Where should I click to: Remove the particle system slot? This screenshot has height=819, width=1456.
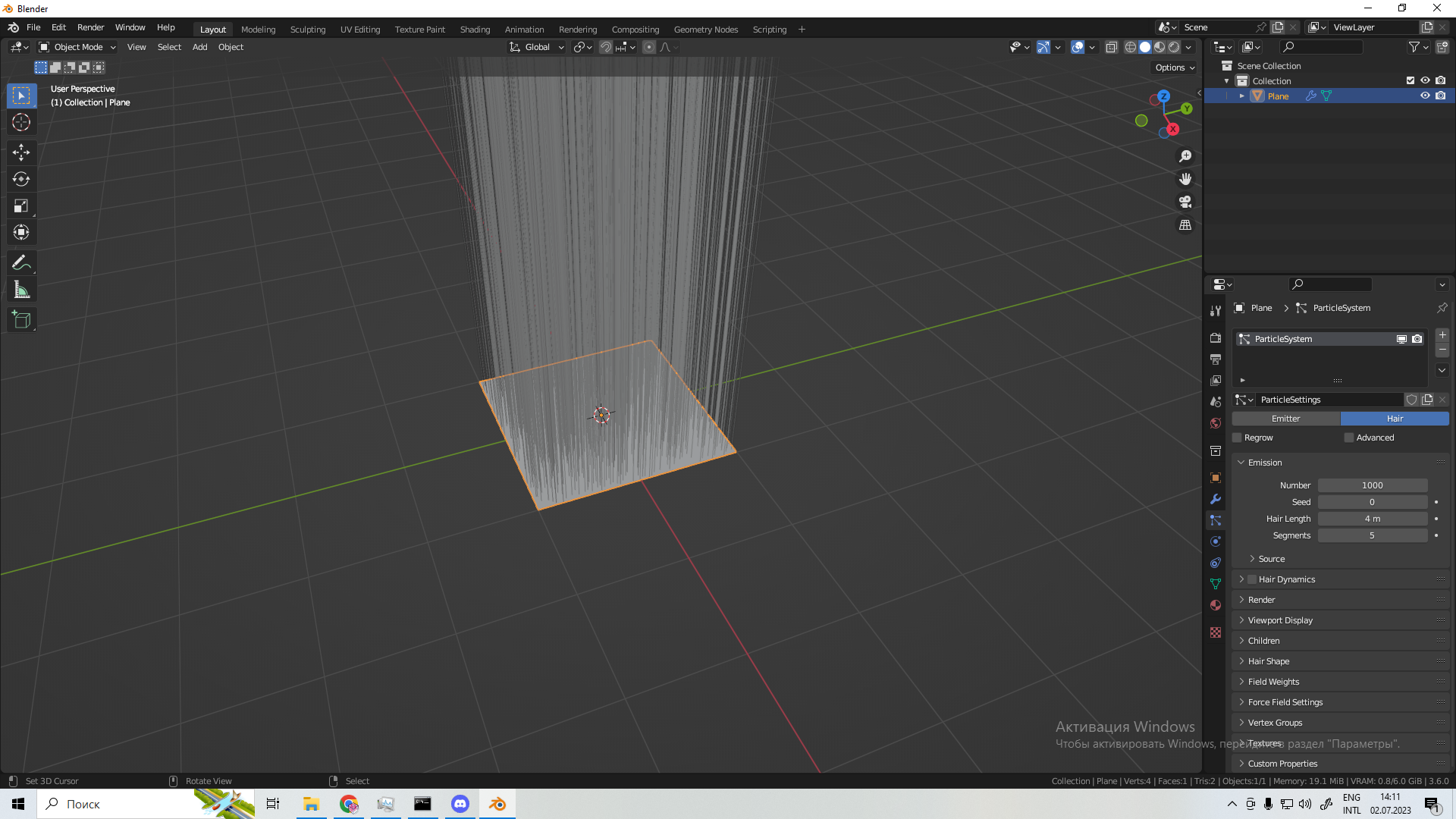click(1442, 350)
